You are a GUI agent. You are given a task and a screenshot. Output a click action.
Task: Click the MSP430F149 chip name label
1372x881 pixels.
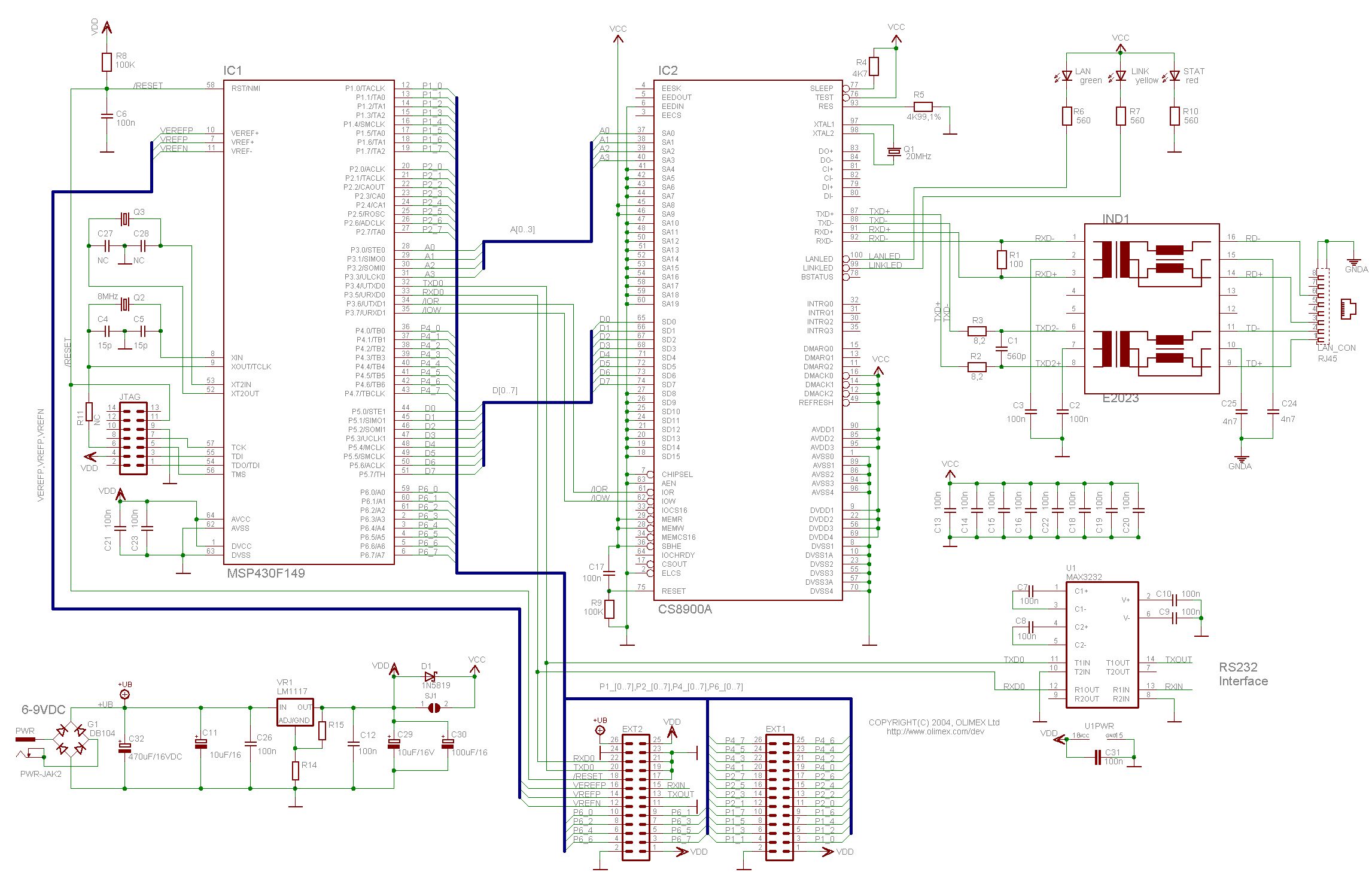[x=266, y=573]
